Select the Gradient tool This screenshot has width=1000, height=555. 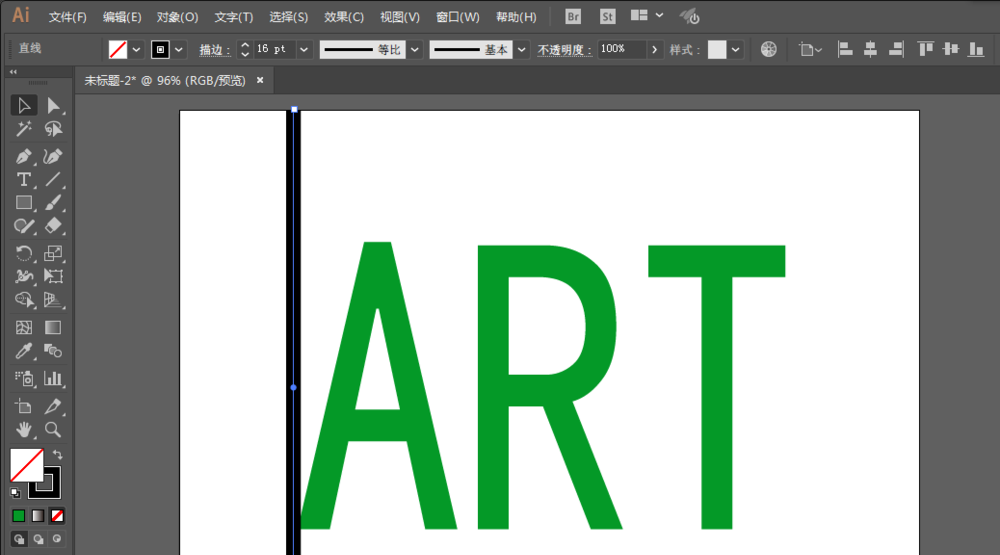[x=53, y=327]
